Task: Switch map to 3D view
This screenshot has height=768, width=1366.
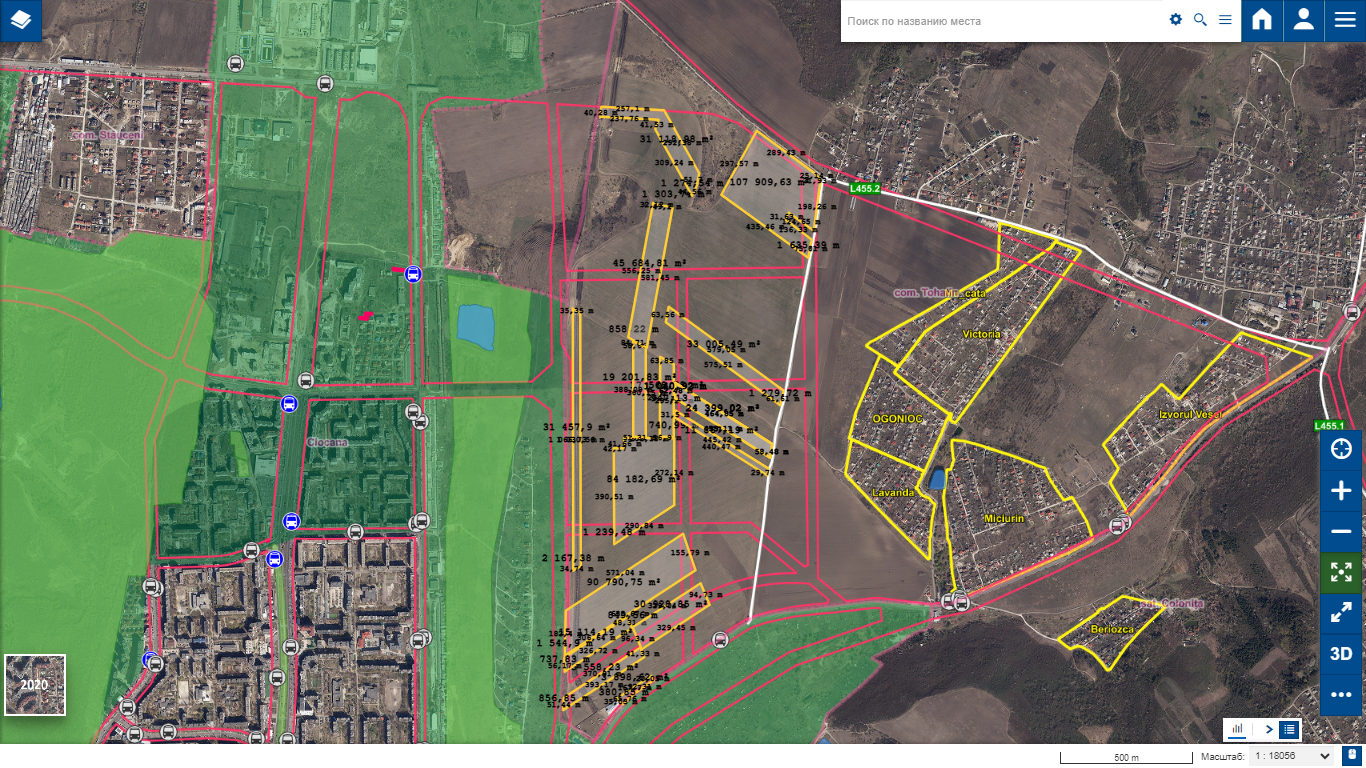Action: coord(1341,654)
